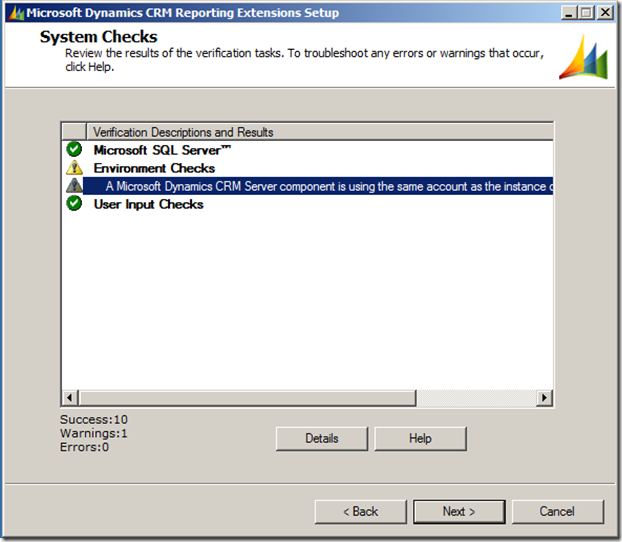Click the Errors:0 text
The height and width of the screenshot is (542, 622).
click(x=84, y=447)
